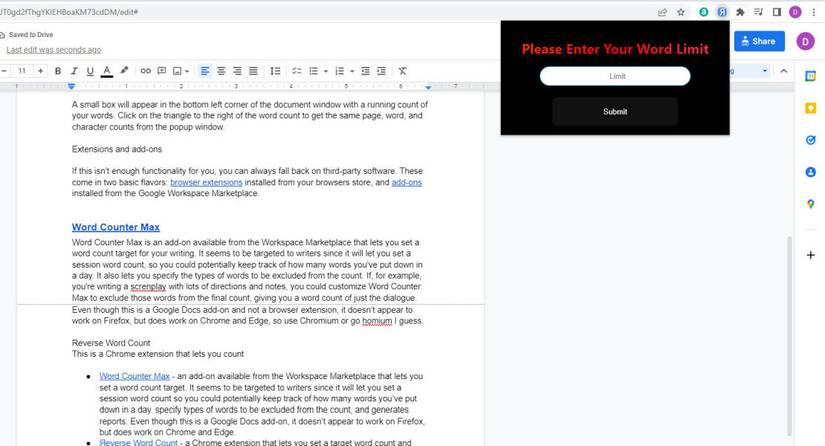
Task: Click the Limit input field in popup
Action: tap(615, 76)
